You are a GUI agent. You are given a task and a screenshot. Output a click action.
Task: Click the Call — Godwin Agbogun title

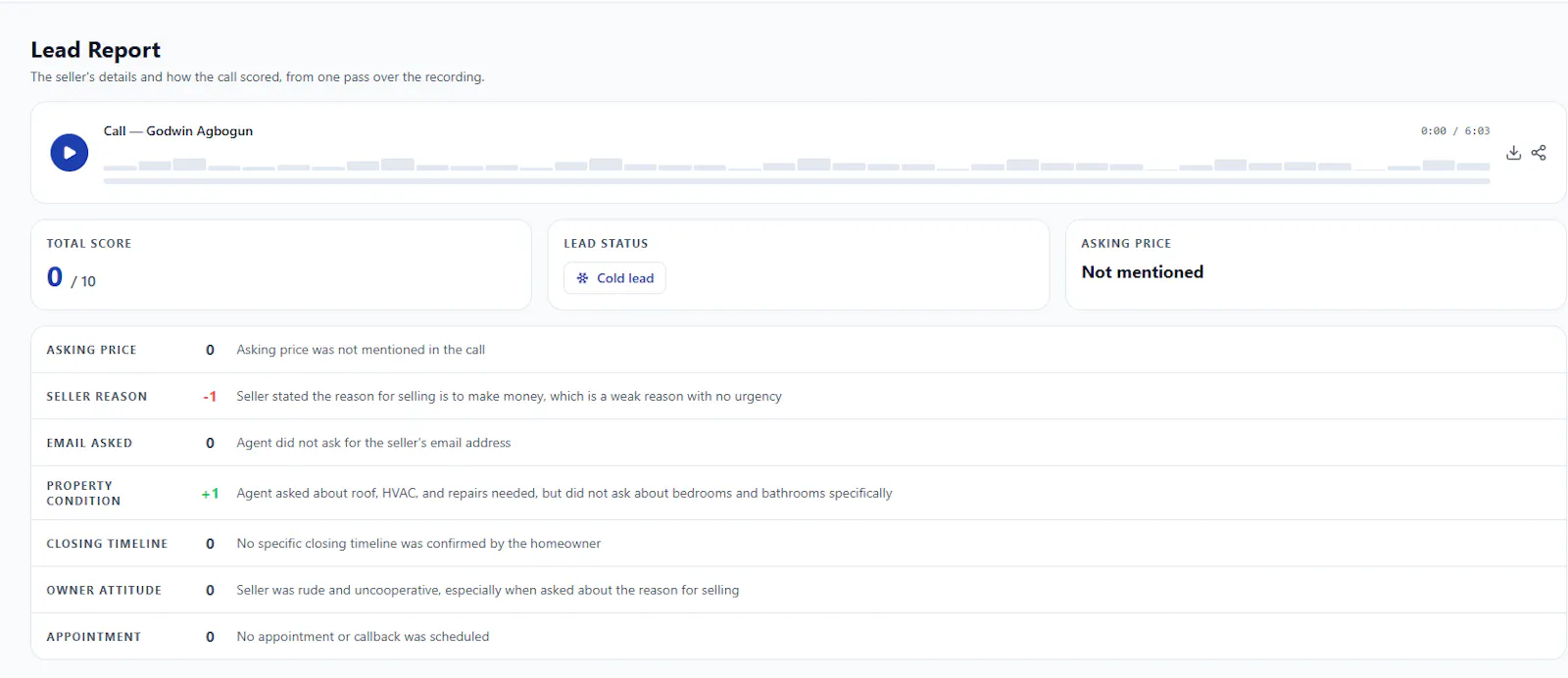178,131
